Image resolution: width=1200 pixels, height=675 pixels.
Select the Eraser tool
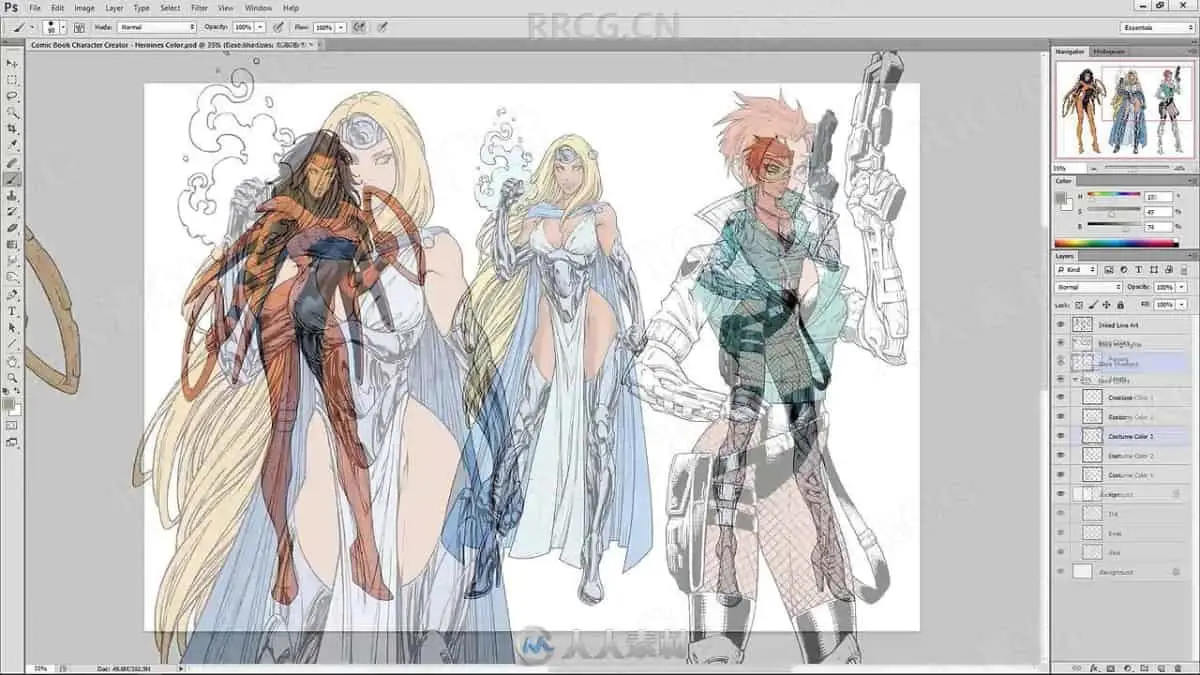[12, 228]
